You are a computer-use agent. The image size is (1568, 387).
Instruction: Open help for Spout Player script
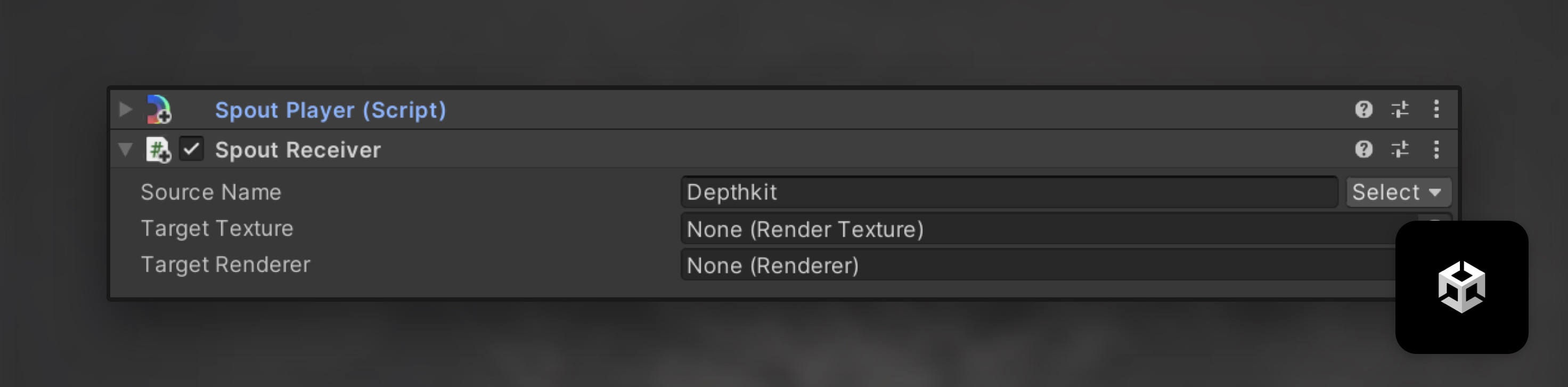coord(1363,110)
